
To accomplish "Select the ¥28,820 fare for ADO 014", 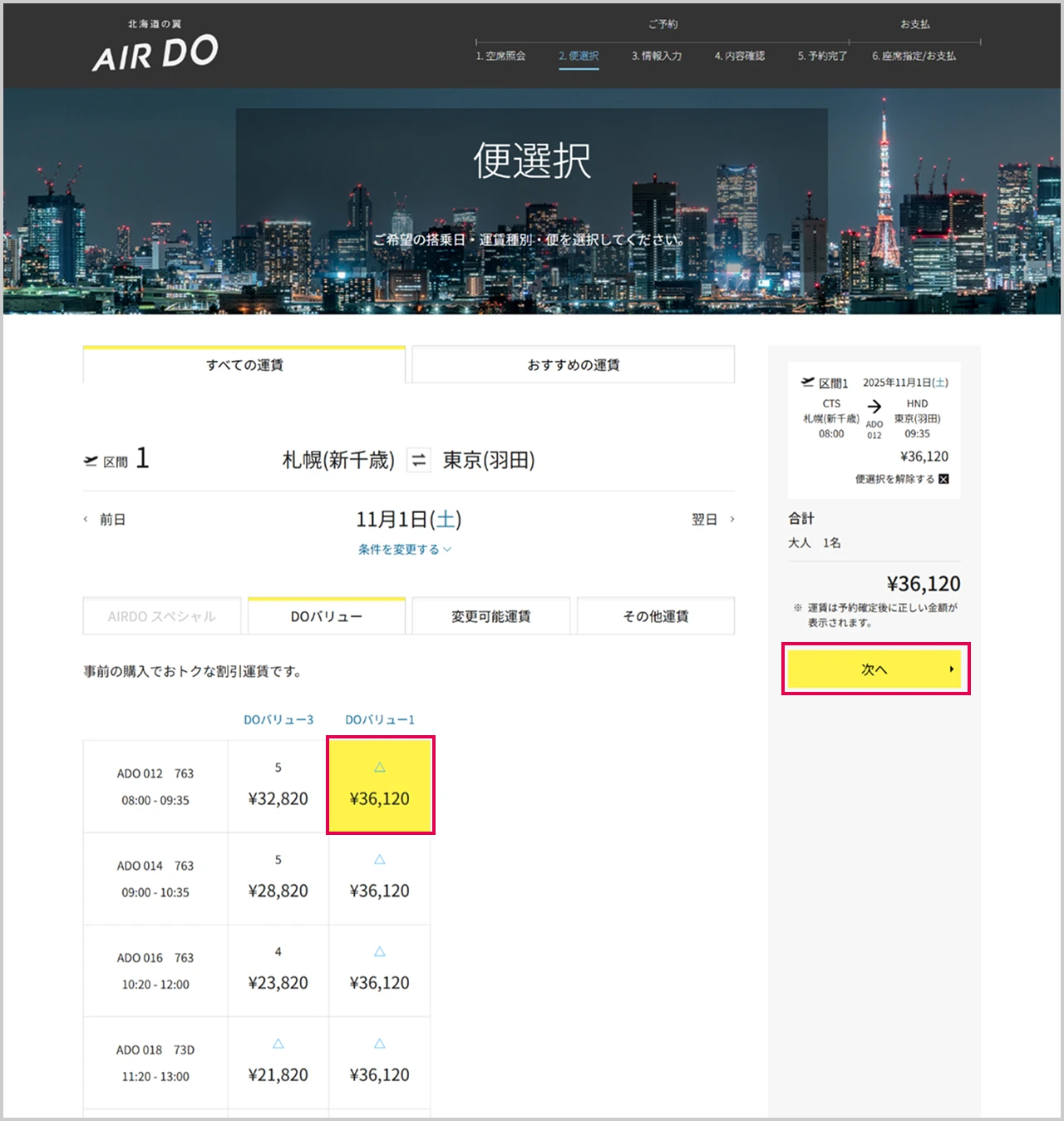I will click(x=278, y=891).
